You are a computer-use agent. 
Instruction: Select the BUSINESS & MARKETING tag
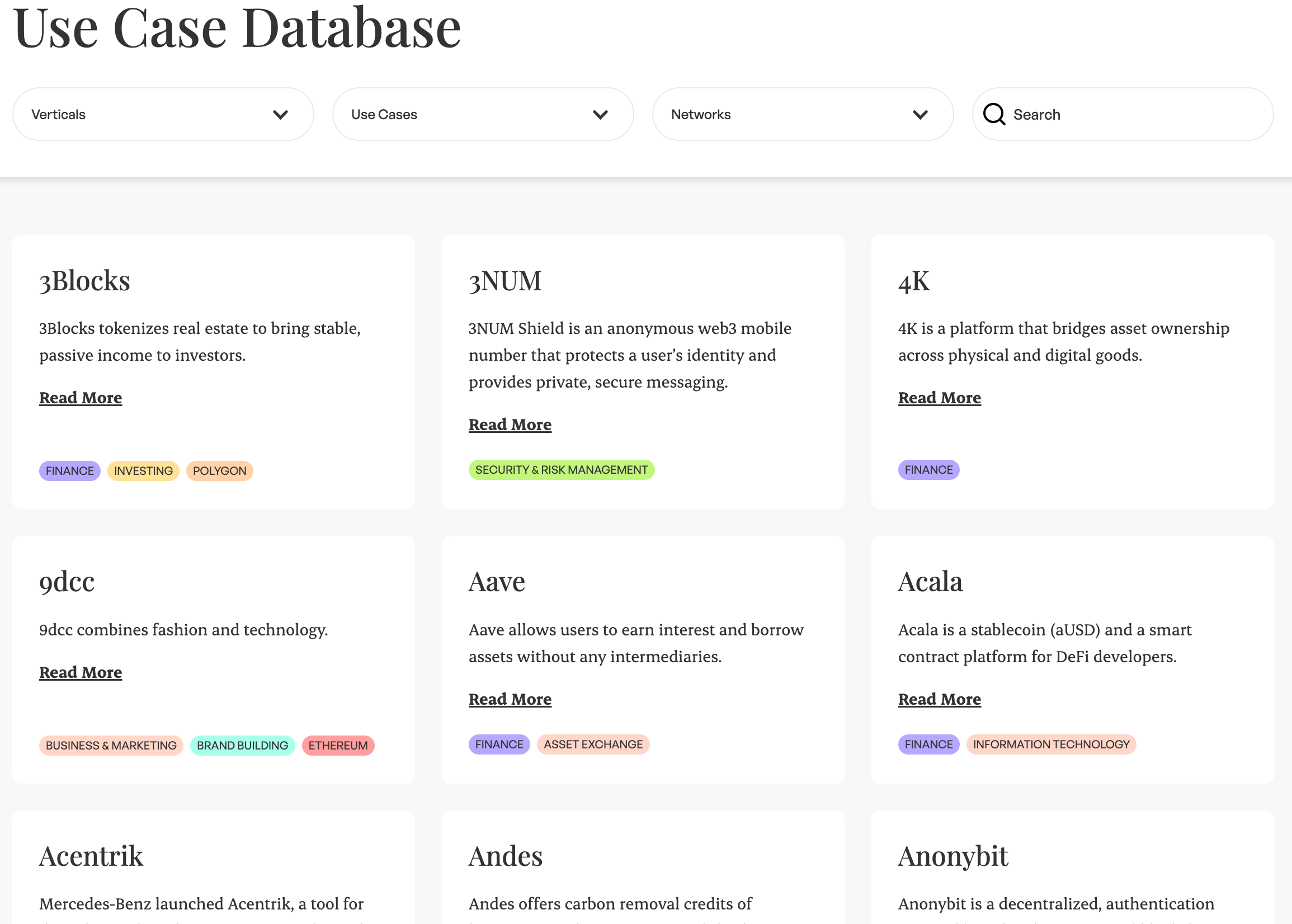tap(111, 746)
